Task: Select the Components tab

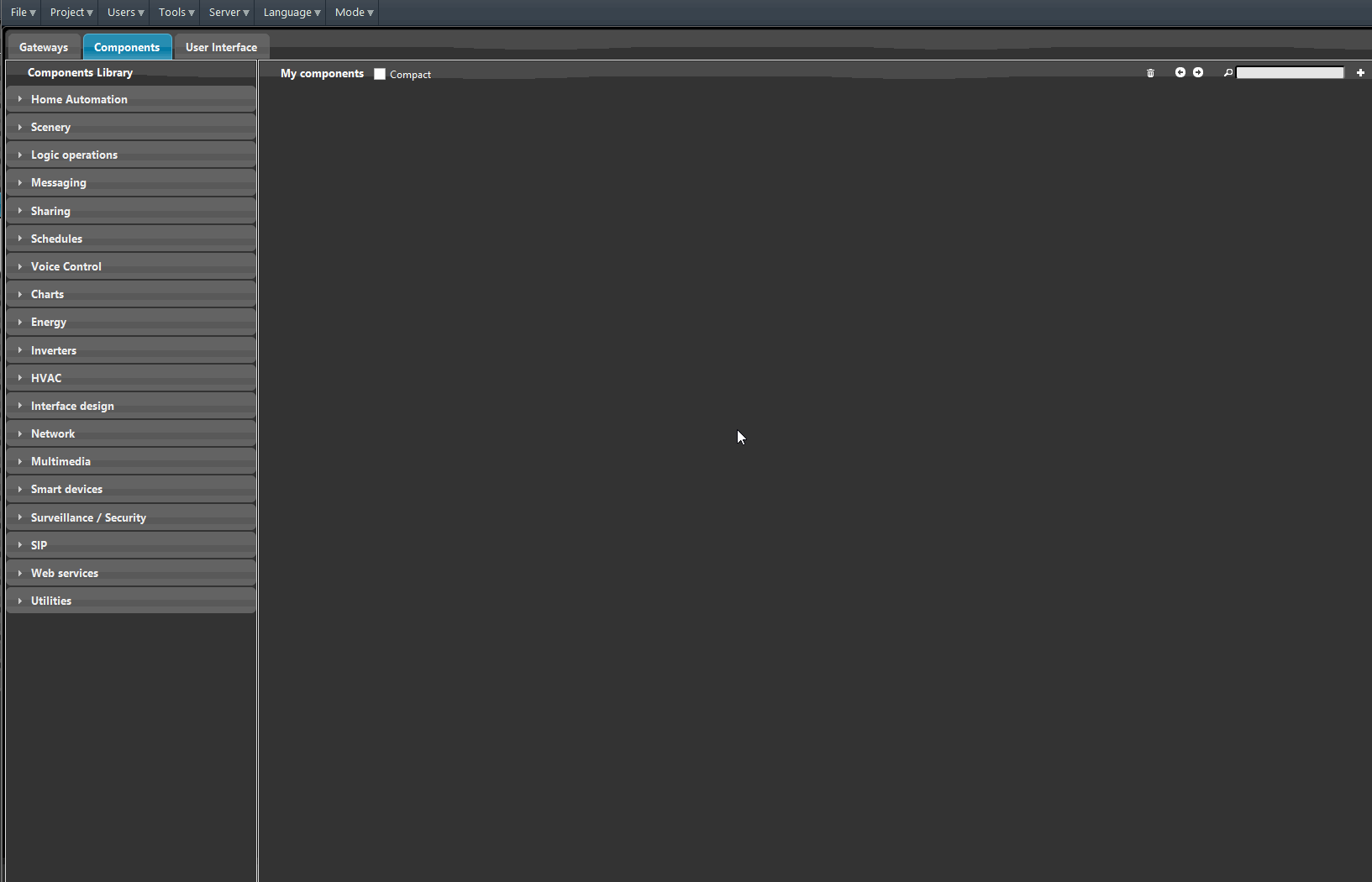Action: [127, 47]
